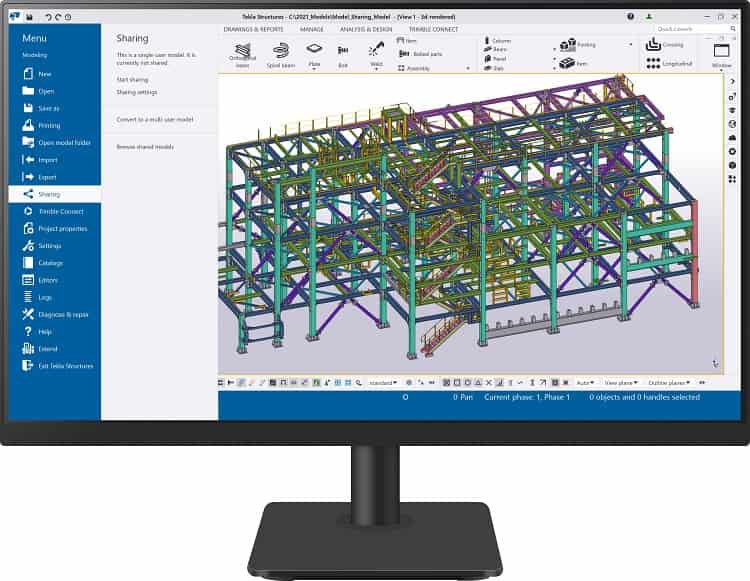Choose the Weld tool icon
750x581 pixels.
[376, 49]
